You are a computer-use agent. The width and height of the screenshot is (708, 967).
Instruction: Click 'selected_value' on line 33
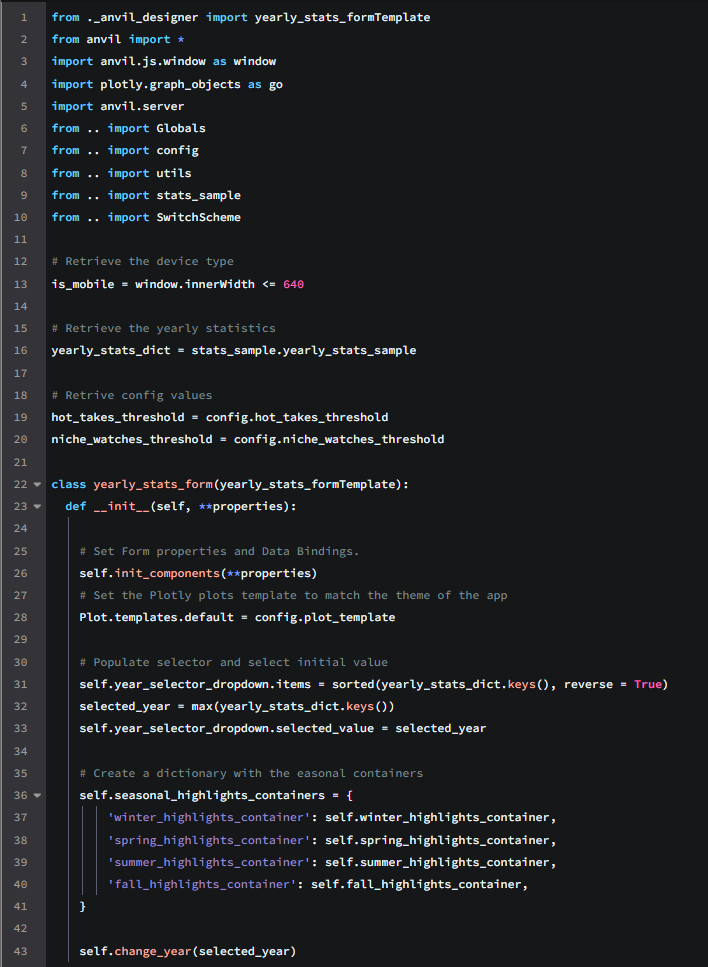[x=325, y=729]
